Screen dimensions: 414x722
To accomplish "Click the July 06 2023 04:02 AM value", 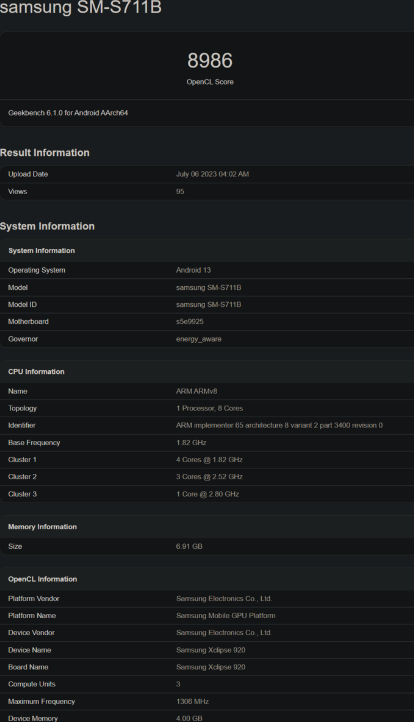I will click(212, 174).
